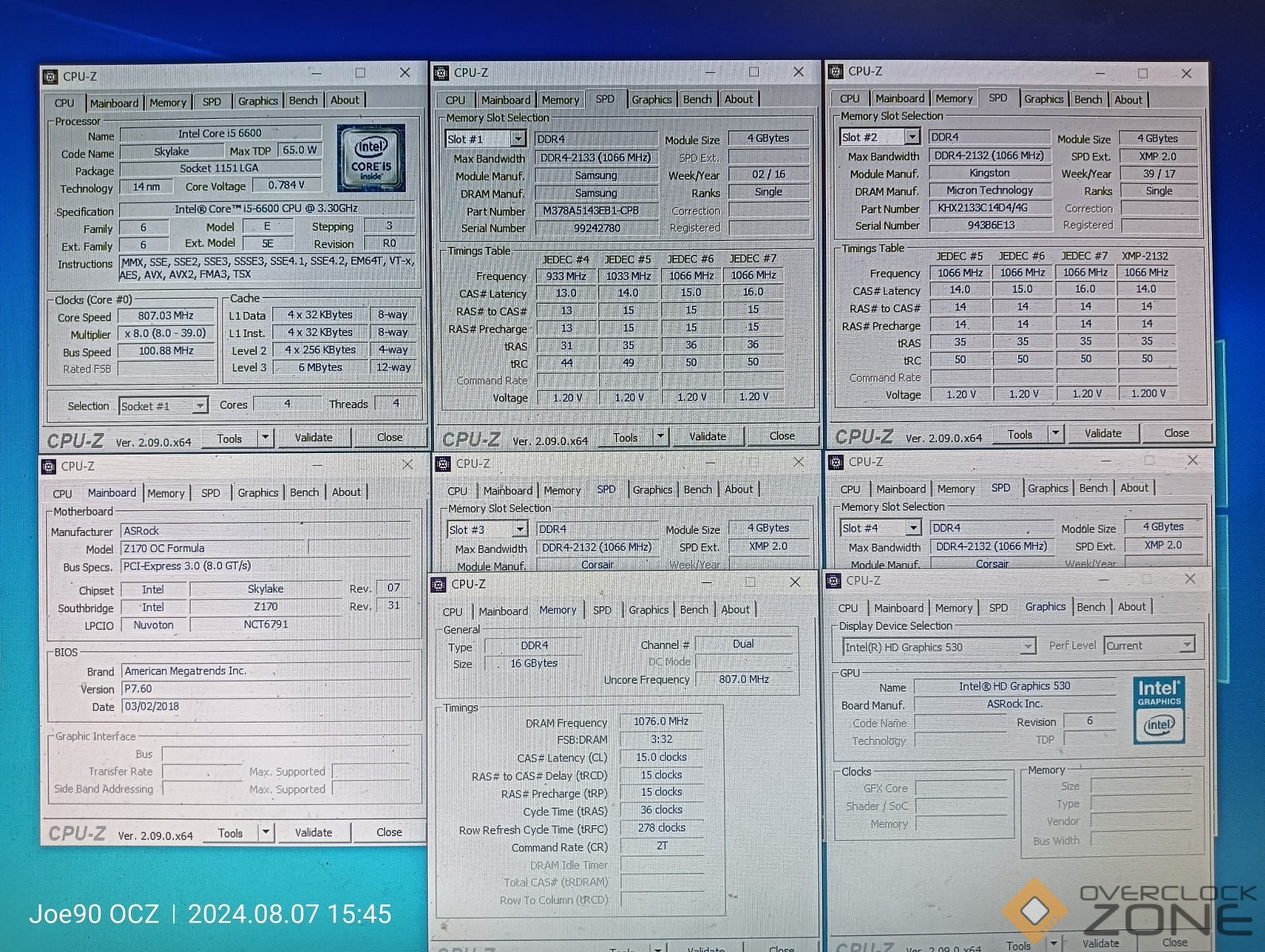Click Validate in the ASRock Mainboard window

coord(313,832)
